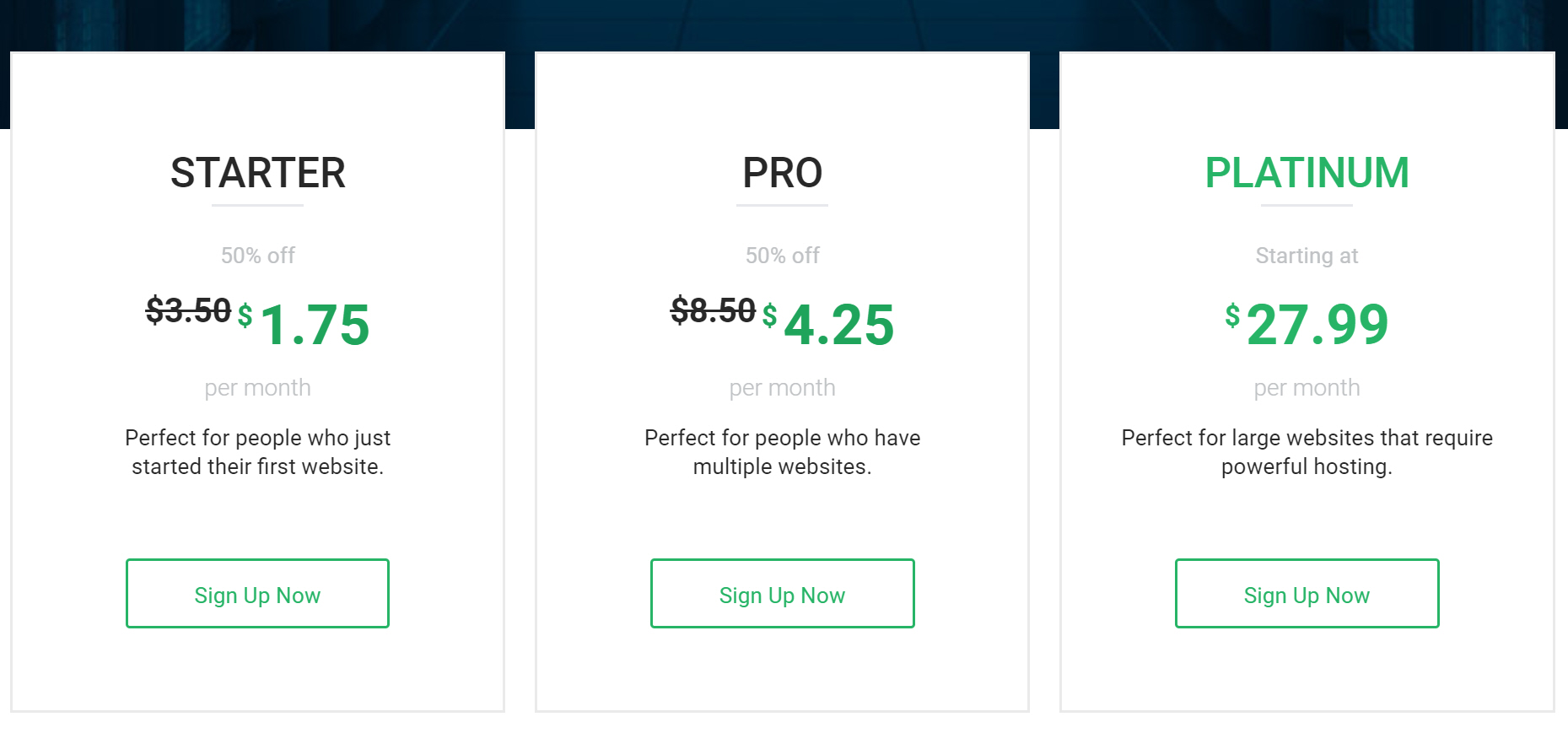Click per month under the Starter price
The image size is (1568, 733).
[x=256, y=387]
